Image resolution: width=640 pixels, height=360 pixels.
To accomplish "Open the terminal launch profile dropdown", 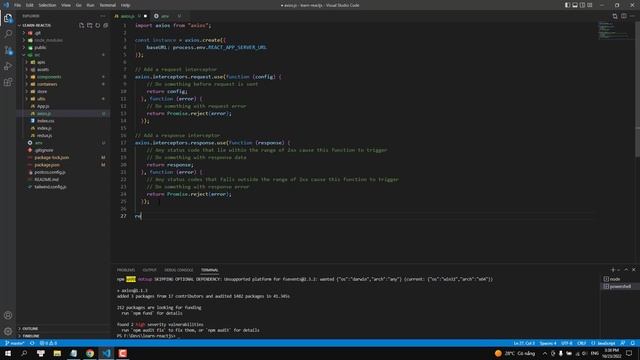I will (619, 270).
